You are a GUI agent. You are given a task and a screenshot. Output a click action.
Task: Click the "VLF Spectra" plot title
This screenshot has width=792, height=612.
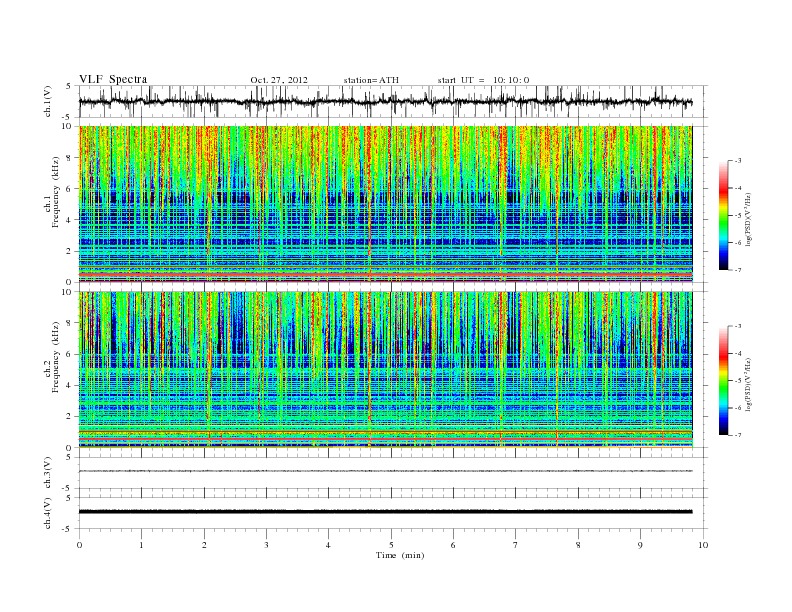click(113, 79)
